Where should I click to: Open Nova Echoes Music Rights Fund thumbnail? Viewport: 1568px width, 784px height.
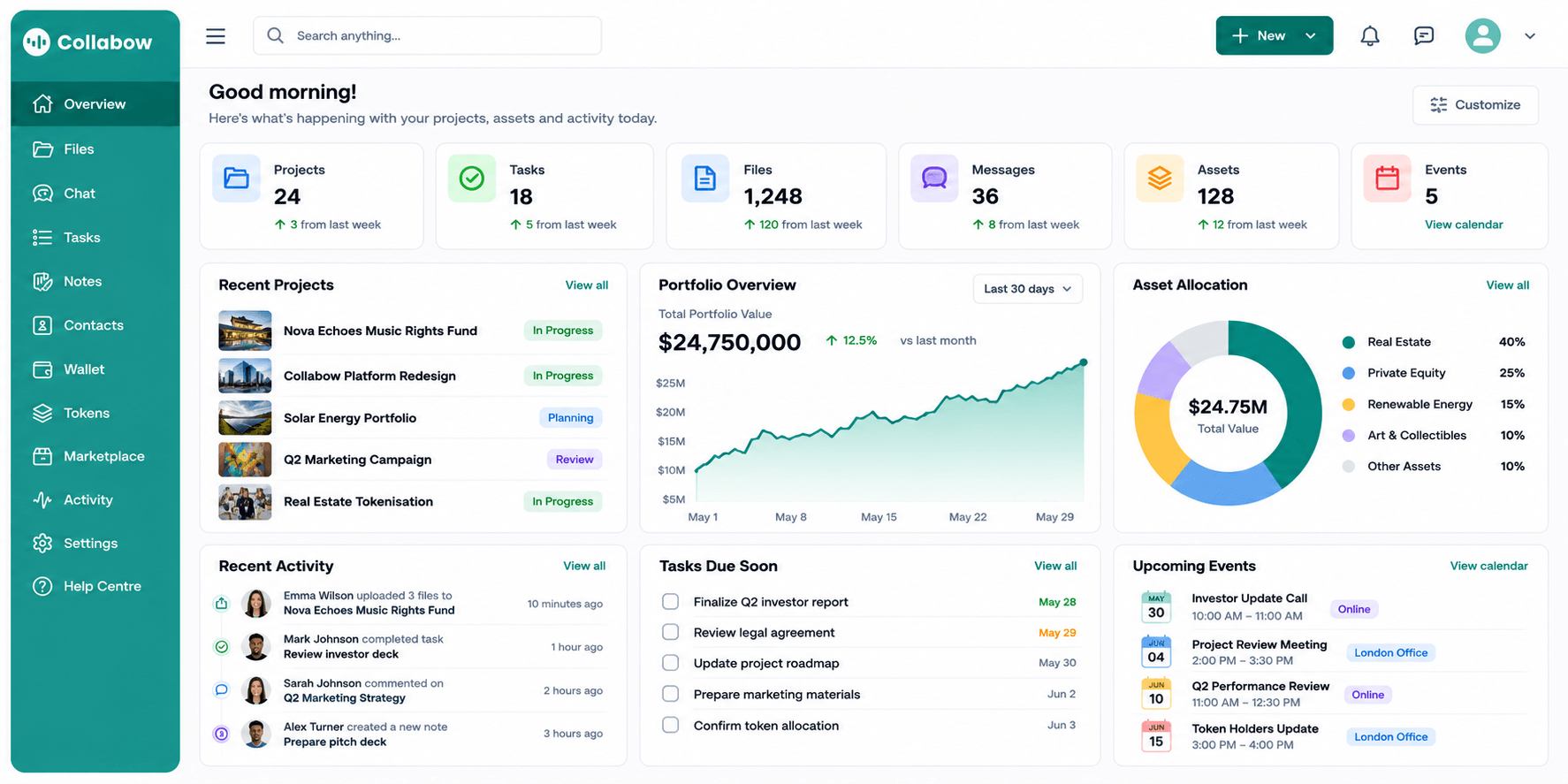pyautogui.click(x=245, y=331)
